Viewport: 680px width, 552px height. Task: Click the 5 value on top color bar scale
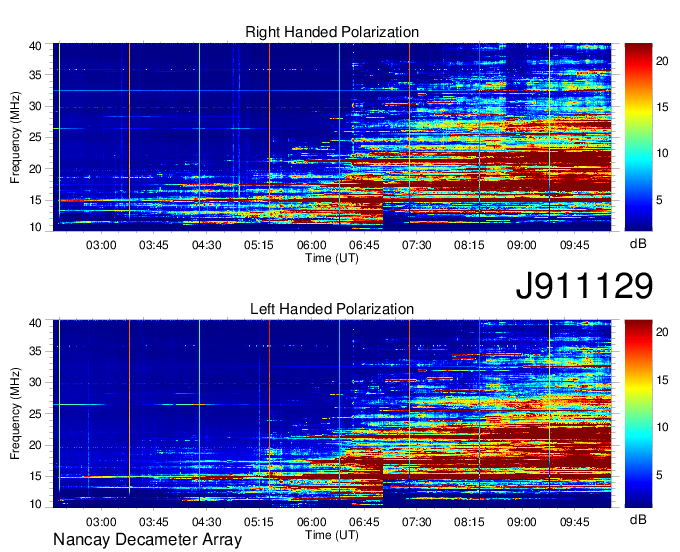coord(659,200)
